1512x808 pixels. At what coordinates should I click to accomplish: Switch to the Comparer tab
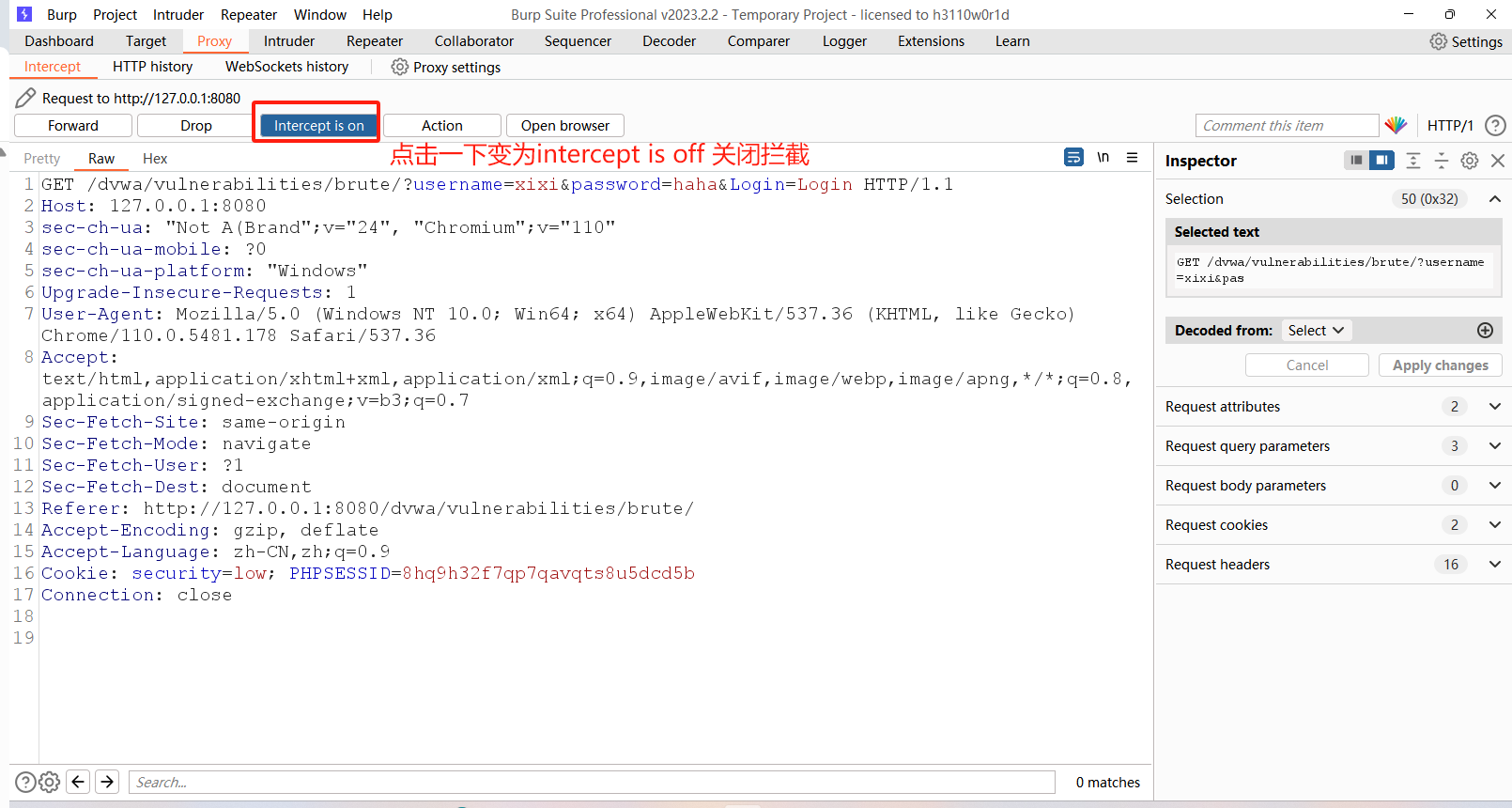click(759, 41)
